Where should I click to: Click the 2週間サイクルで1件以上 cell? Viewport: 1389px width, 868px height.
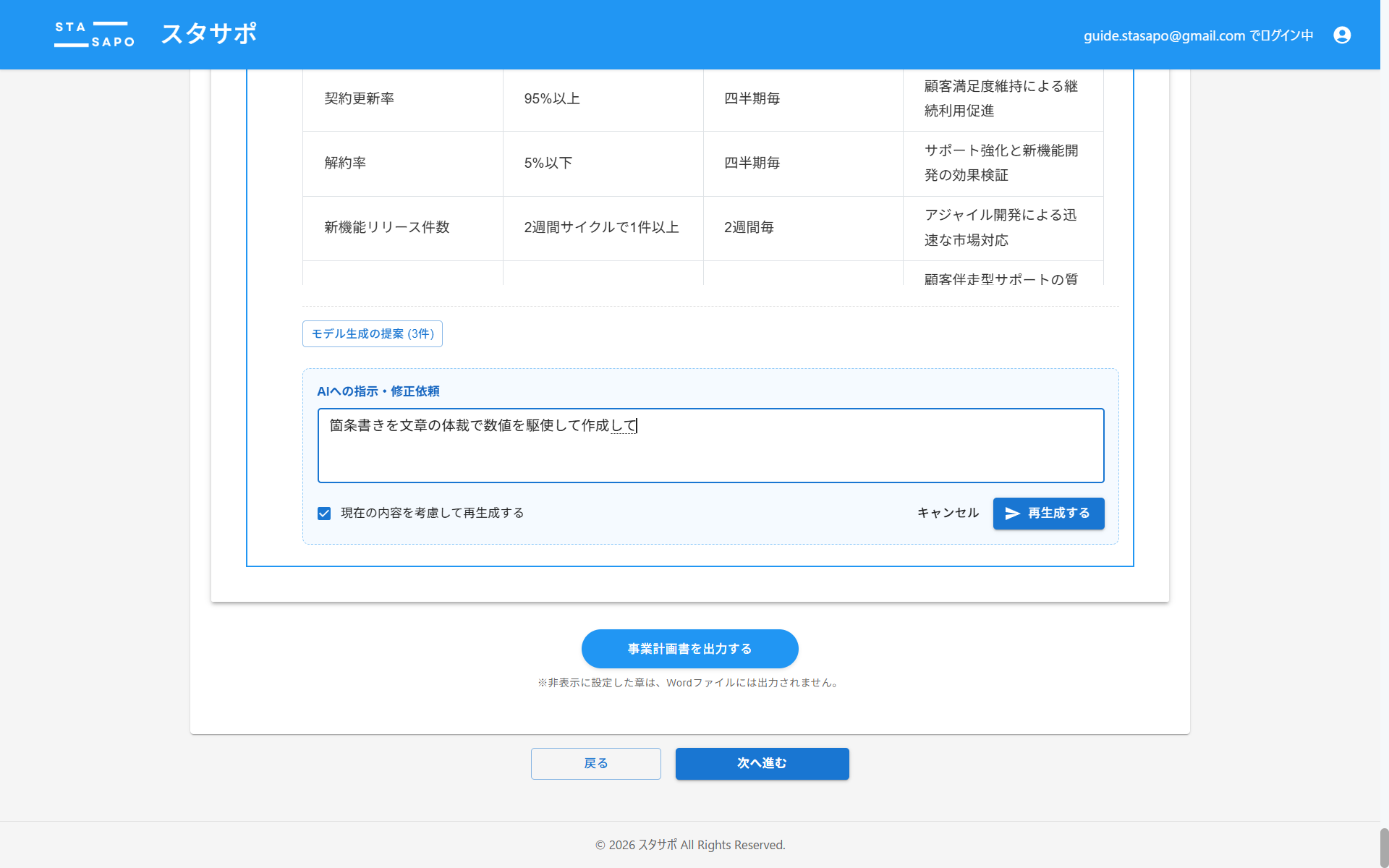601,227
